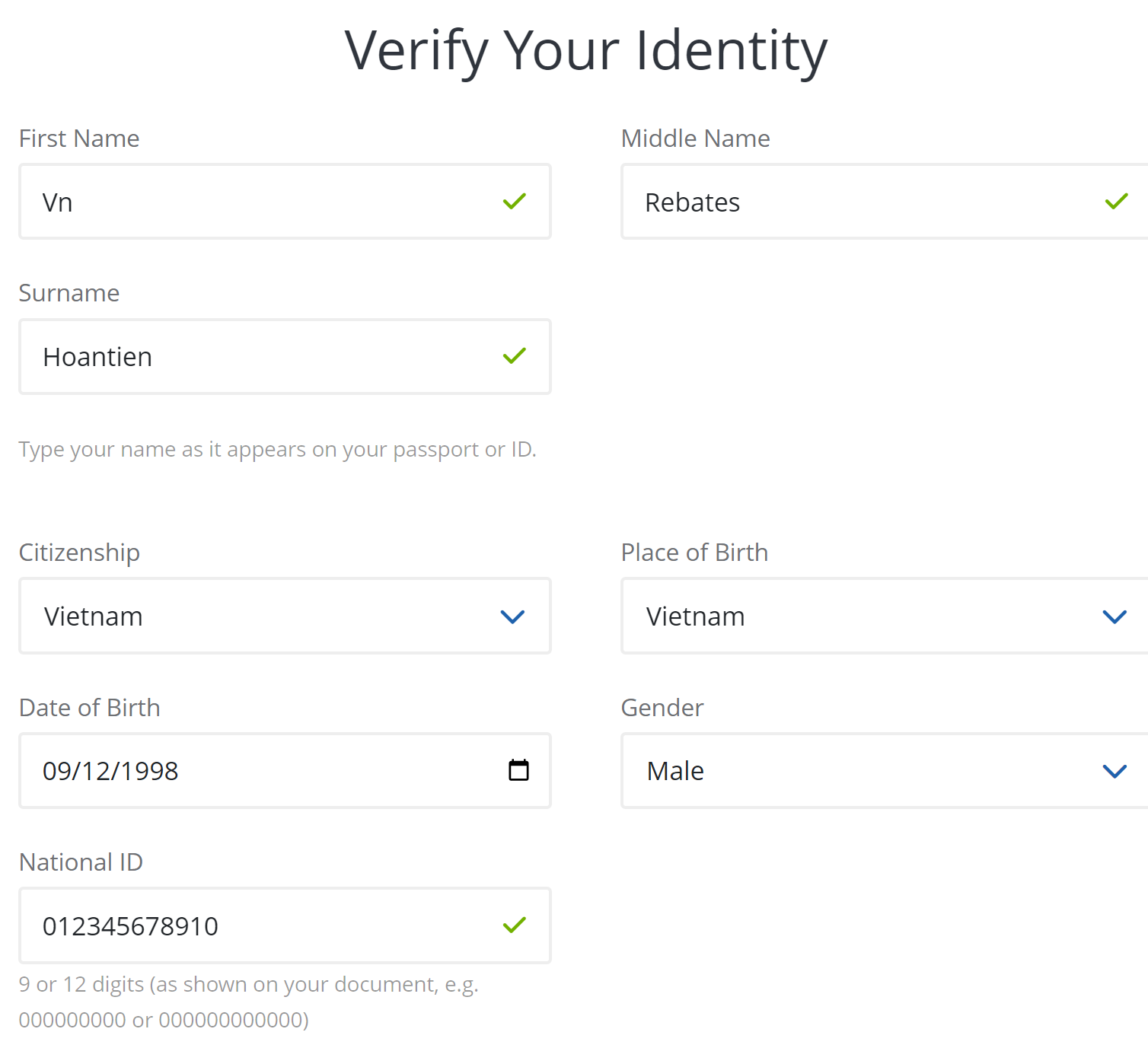Open the Place of Birth selector showing Vietnam
This screenshot has height=1048, width=1148.
[x=885, y=616]
